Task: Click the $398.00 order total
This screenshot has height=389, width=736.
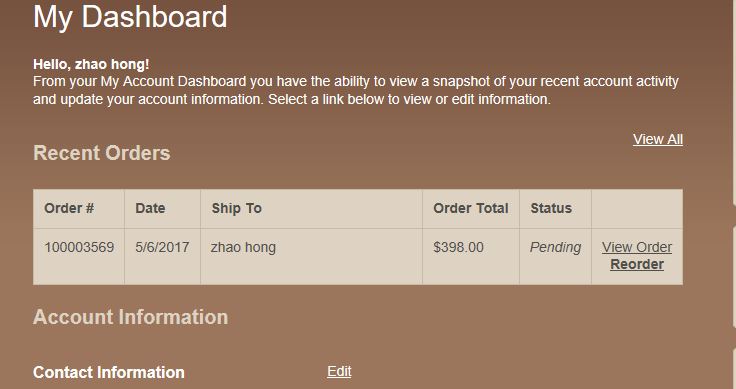Action: click(x=458, y=247)
